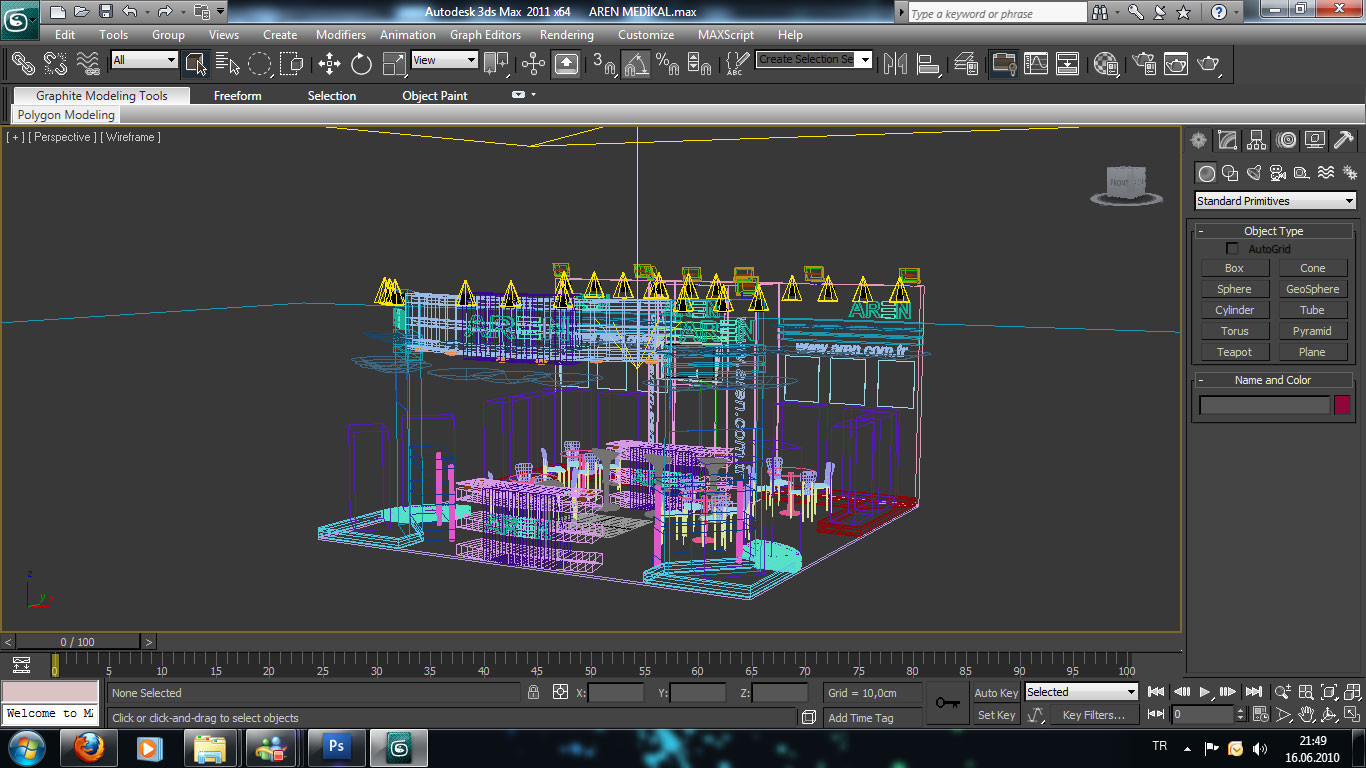Open the Modifiers menu
1366x768 pixels.
coord(341,34)
